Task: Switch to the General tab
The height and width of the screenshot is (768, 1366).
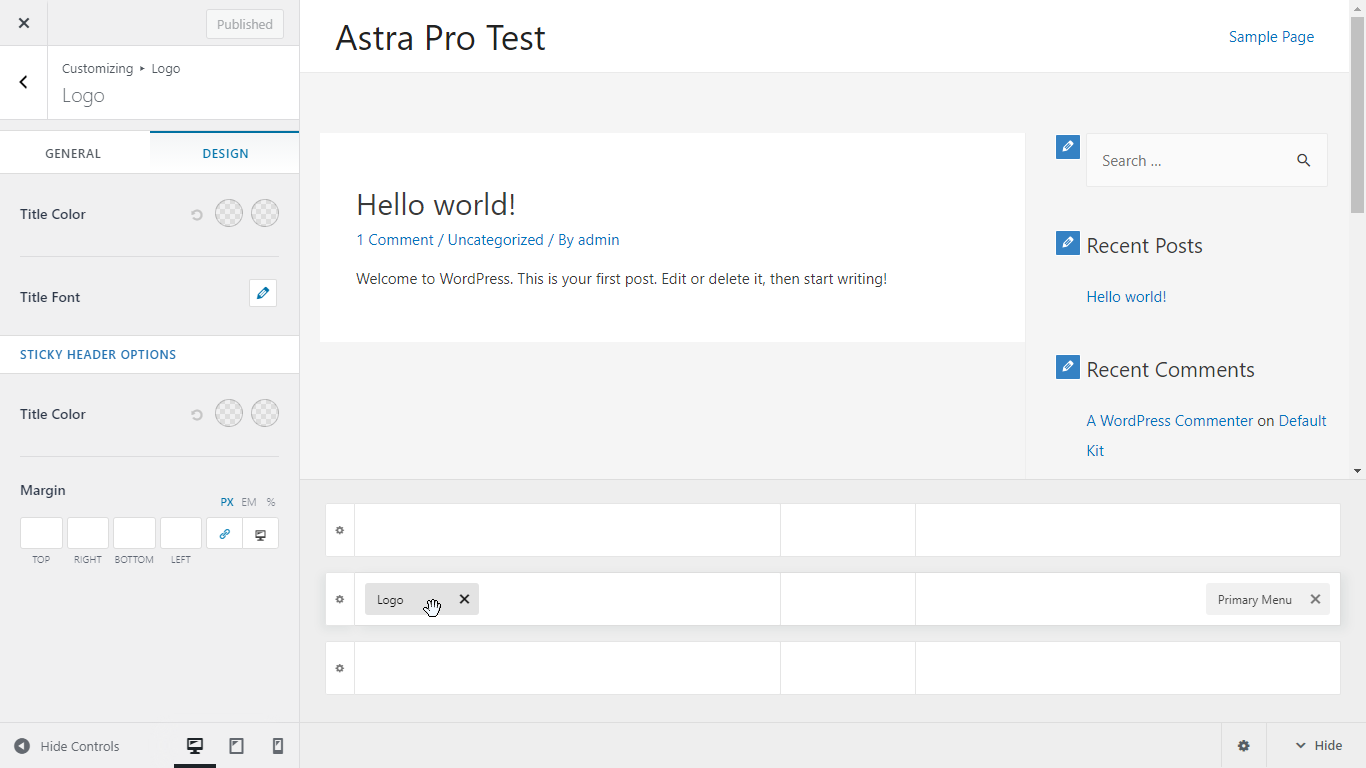Action: click(x=73, y=153)
